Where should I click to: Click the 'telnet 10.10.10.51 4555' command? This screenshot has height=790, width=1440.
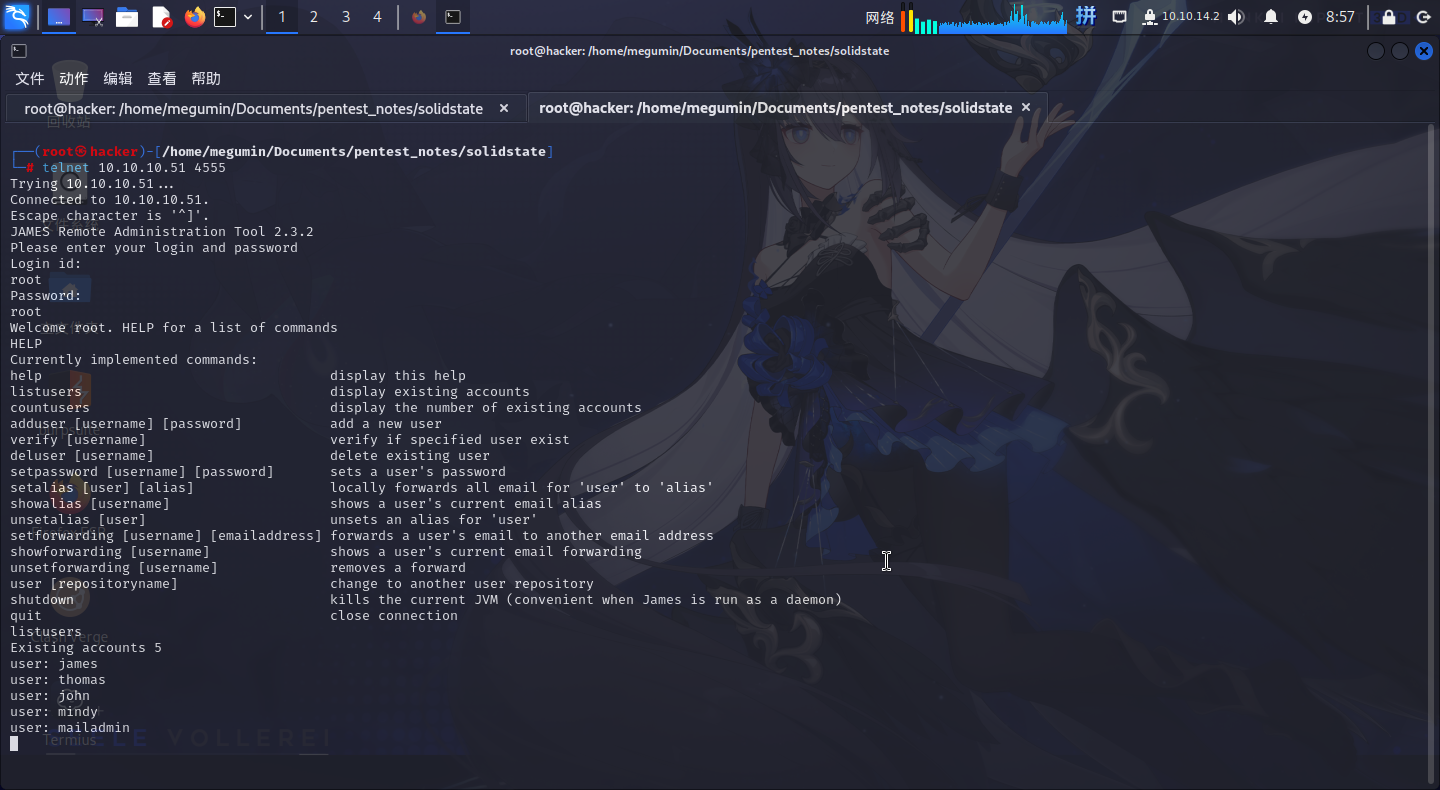click(134, 168)
